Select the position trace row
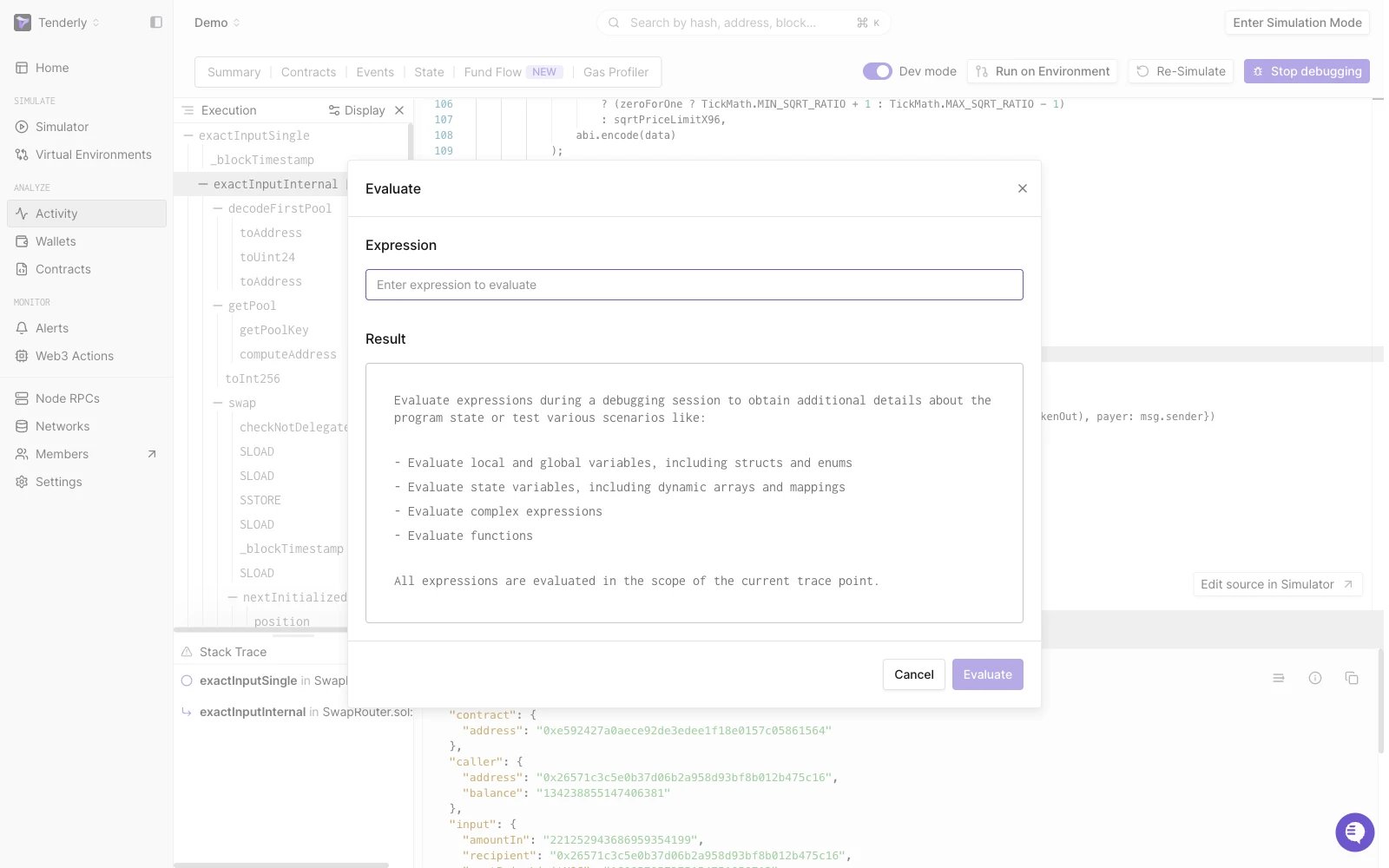 pyautogui.click(x=282, y=621)
